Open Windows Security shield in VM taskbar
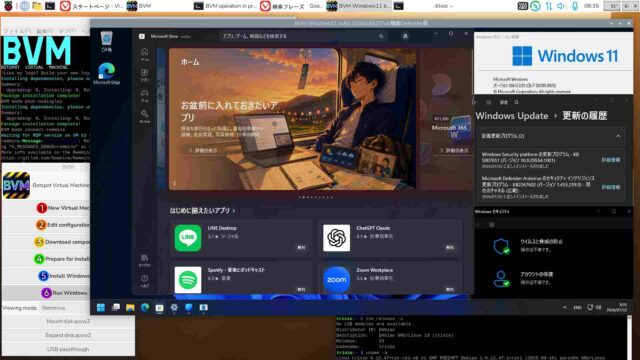This screenshot has width=640, height=360. point(189,307)
